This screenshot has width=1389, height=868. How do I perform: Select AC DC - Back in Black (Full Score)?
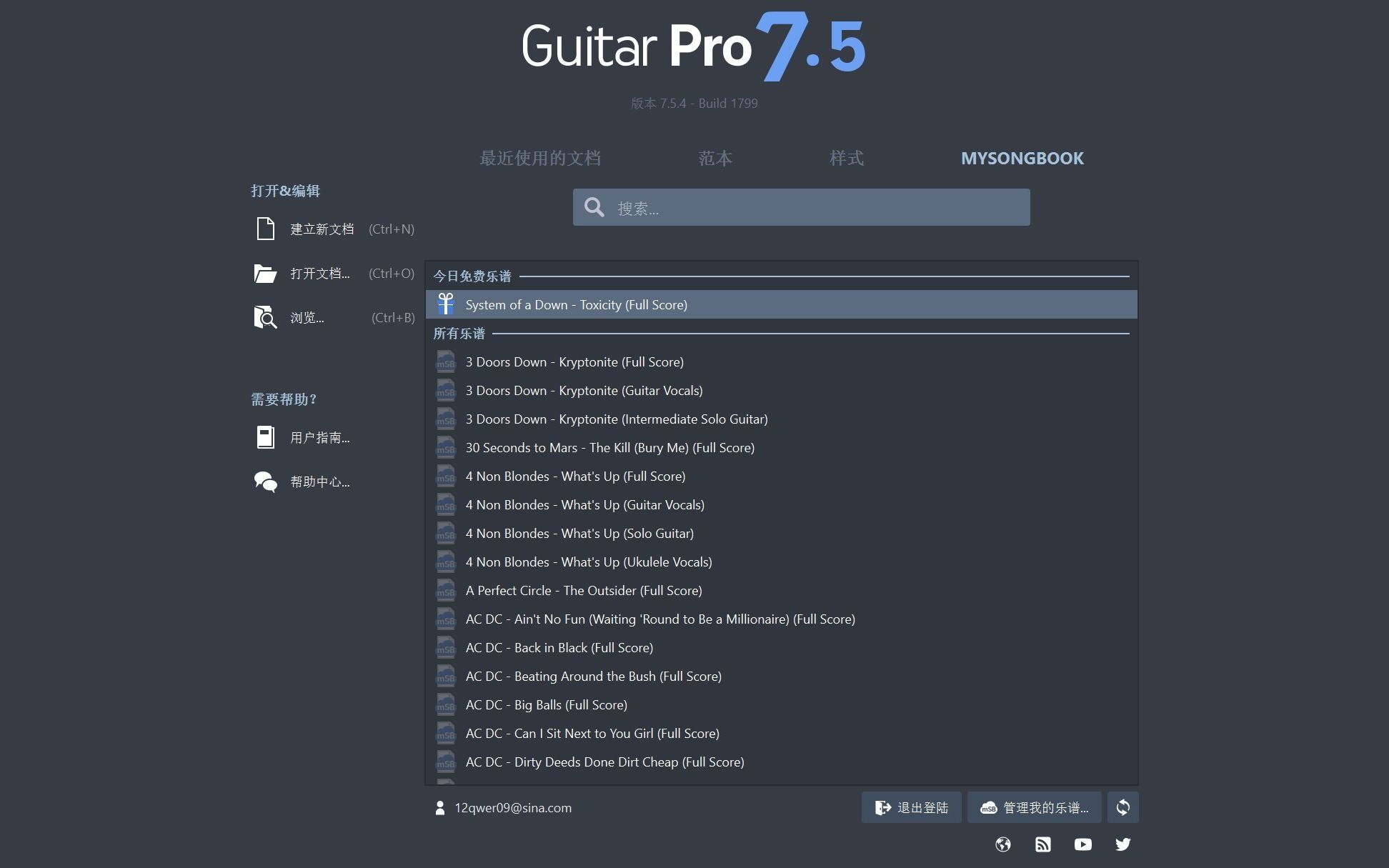pos(781,648)
